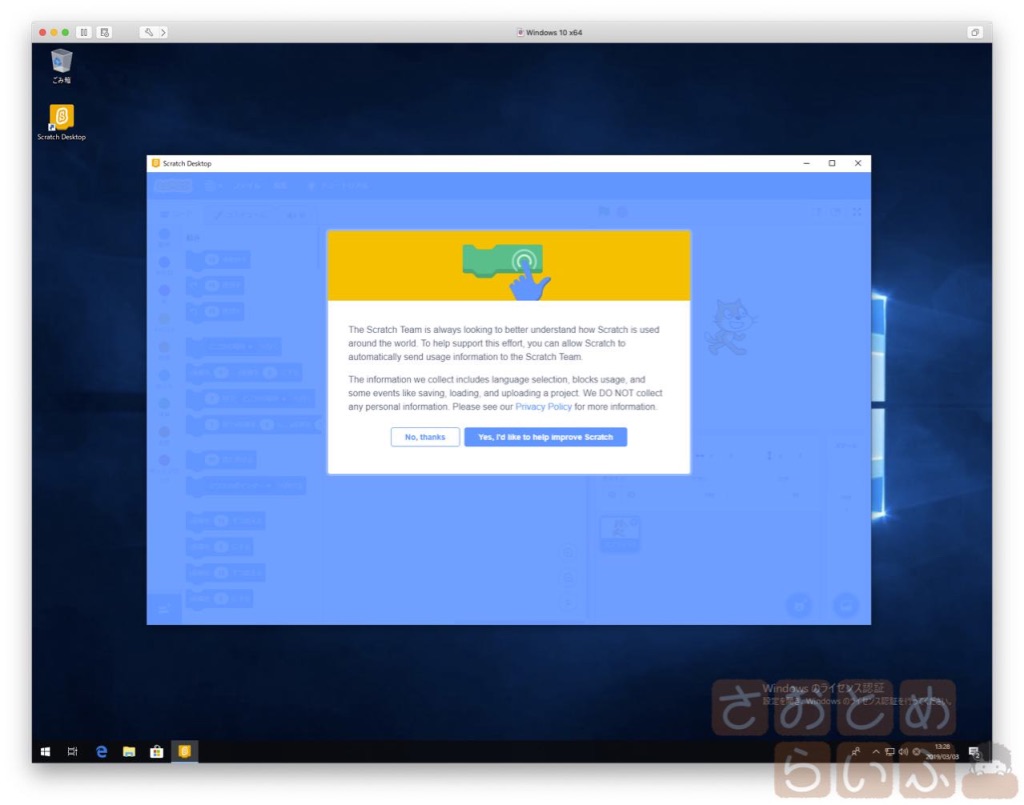This screenshot has height=805, width=1024.
Task: Click the green zoom button of VM window
Action: coord(65,32)
